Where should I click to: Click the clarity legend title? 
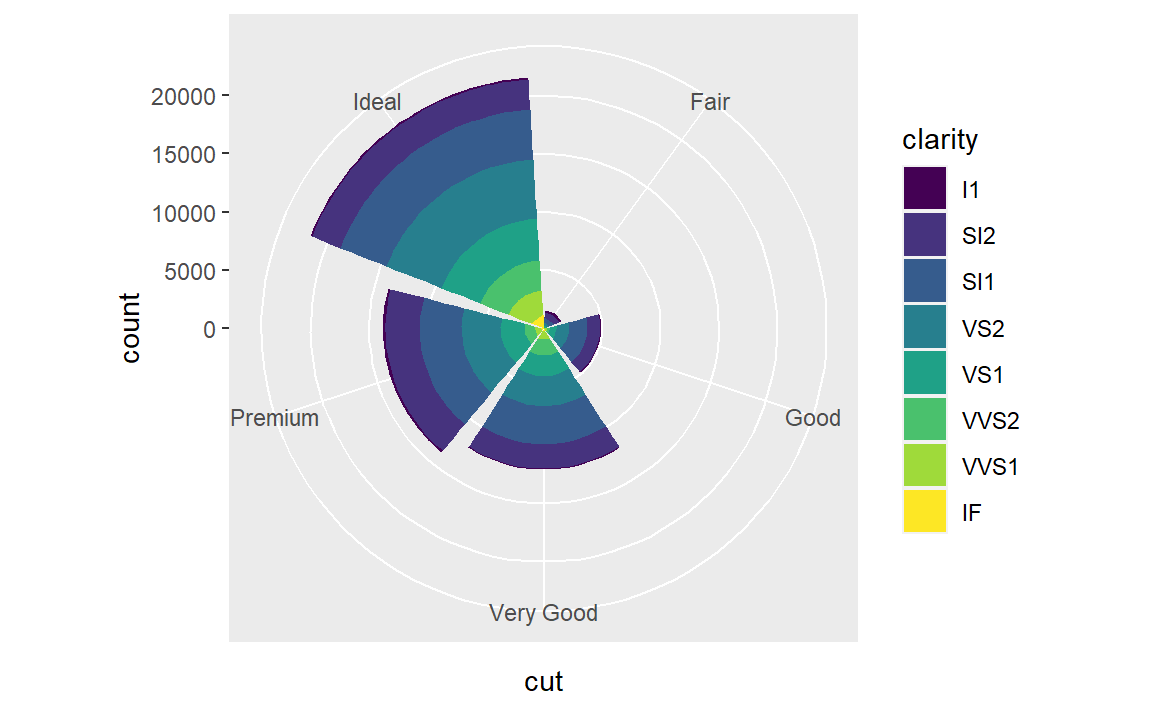pos(940,140)
